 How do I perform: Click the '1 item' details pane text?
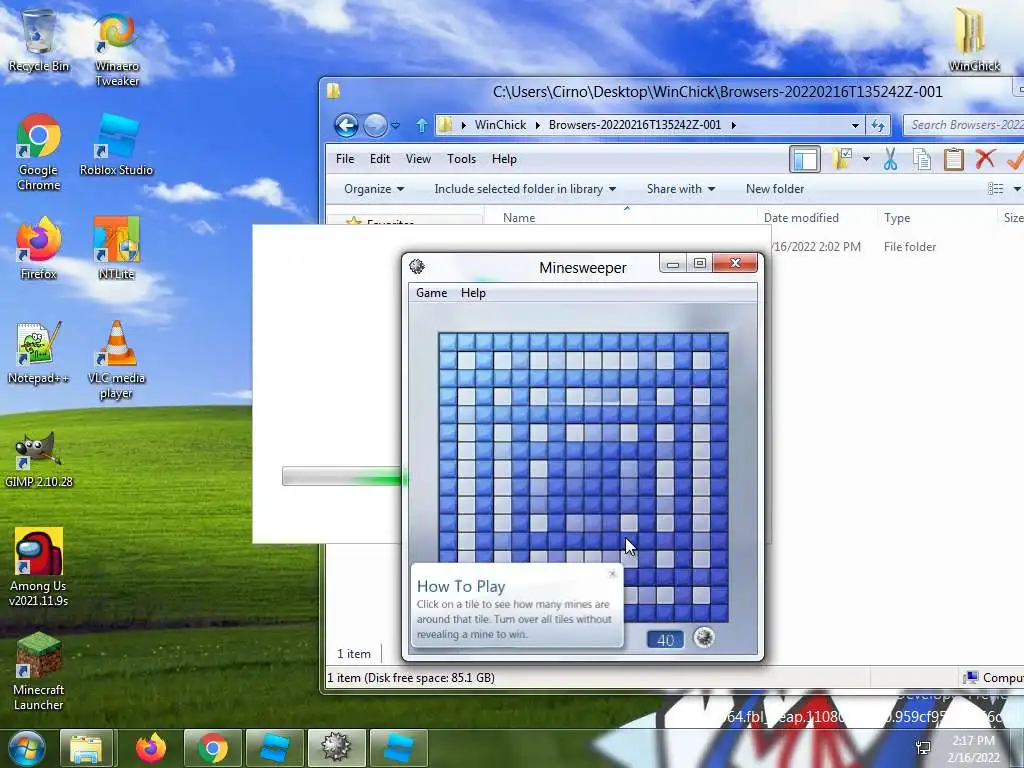tap(354, 654)
